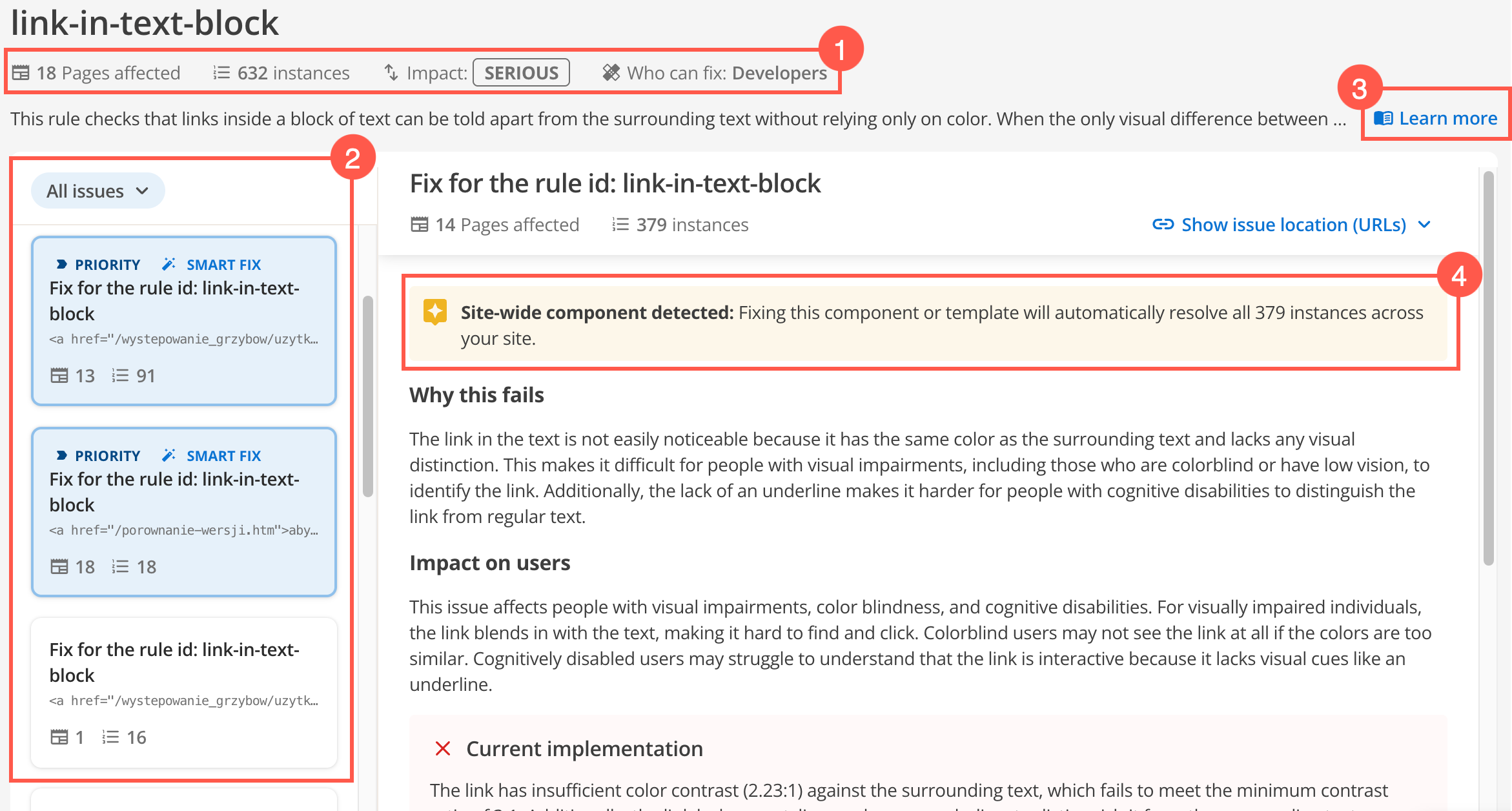The height and width of the screenshot is (811, 1512).
Task: Select first priority issue card with 91 instances
Action: 184,321
